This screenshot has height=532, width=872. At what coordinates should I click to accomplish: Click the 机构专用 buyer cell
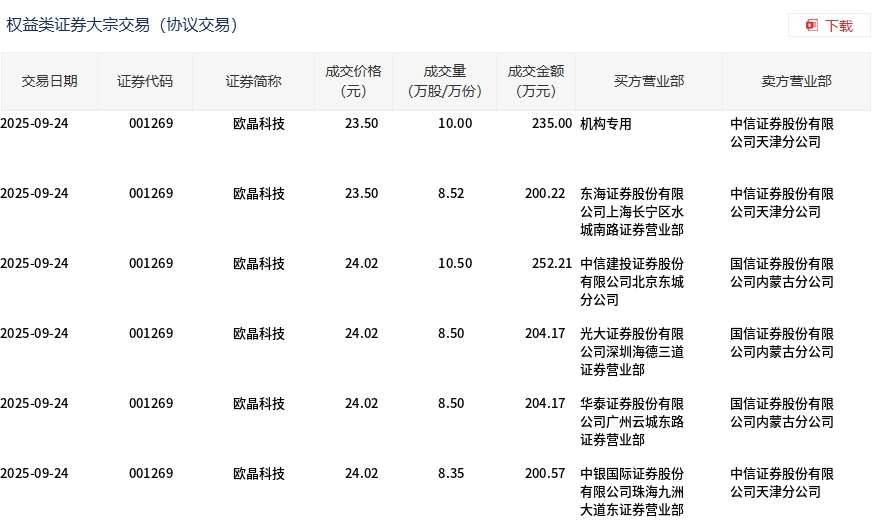(x=606, y=124)
